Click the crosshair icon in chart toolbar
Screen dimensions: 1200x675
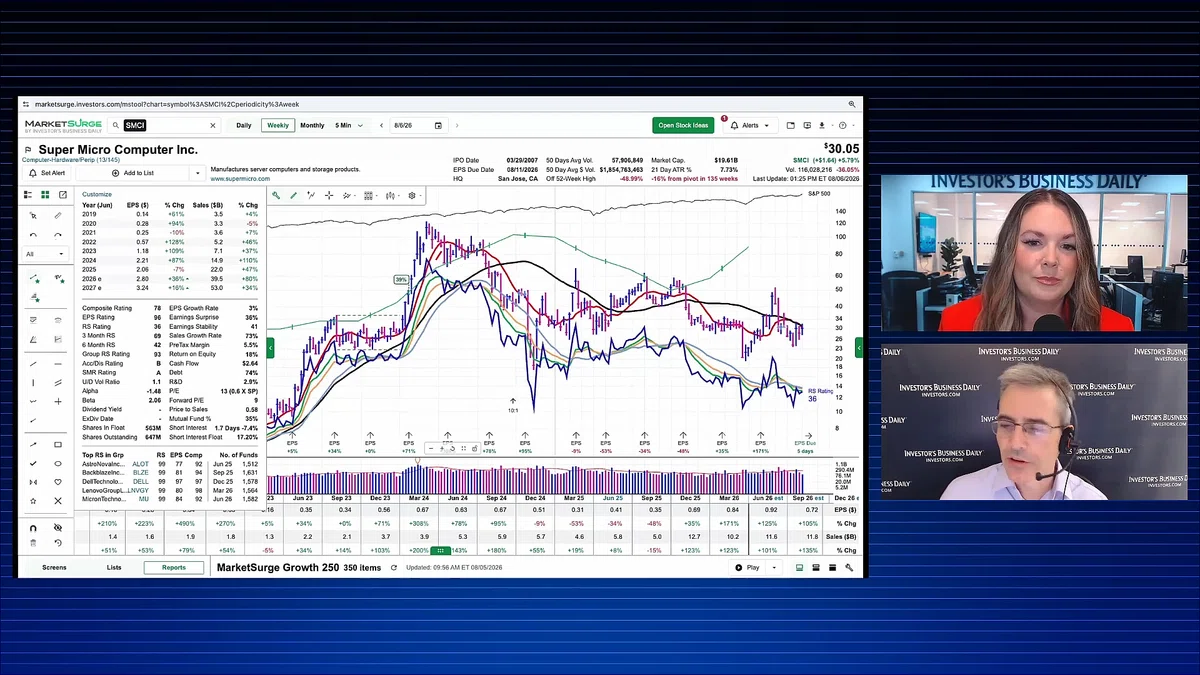329,196
